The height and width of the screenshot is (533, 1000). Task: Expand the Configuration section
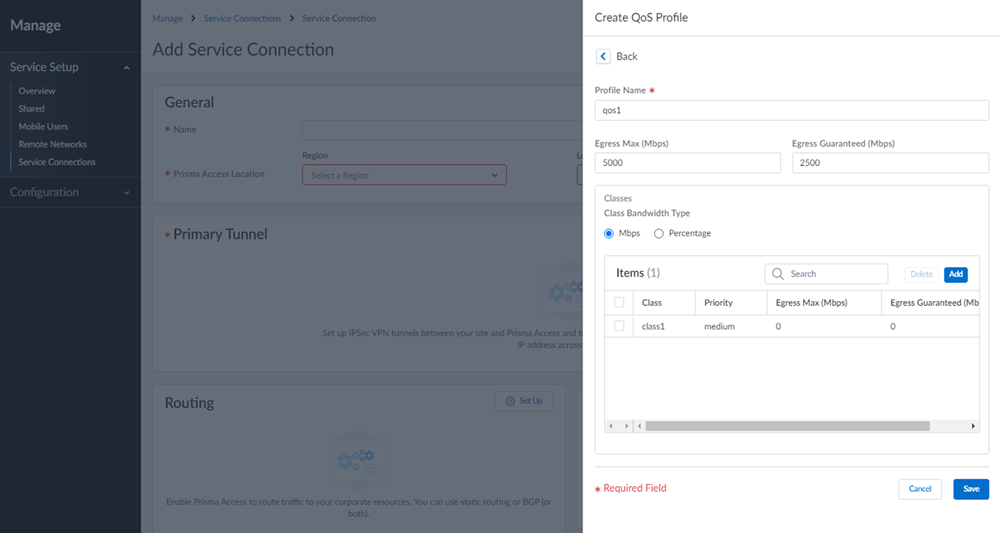pos(126,193)
